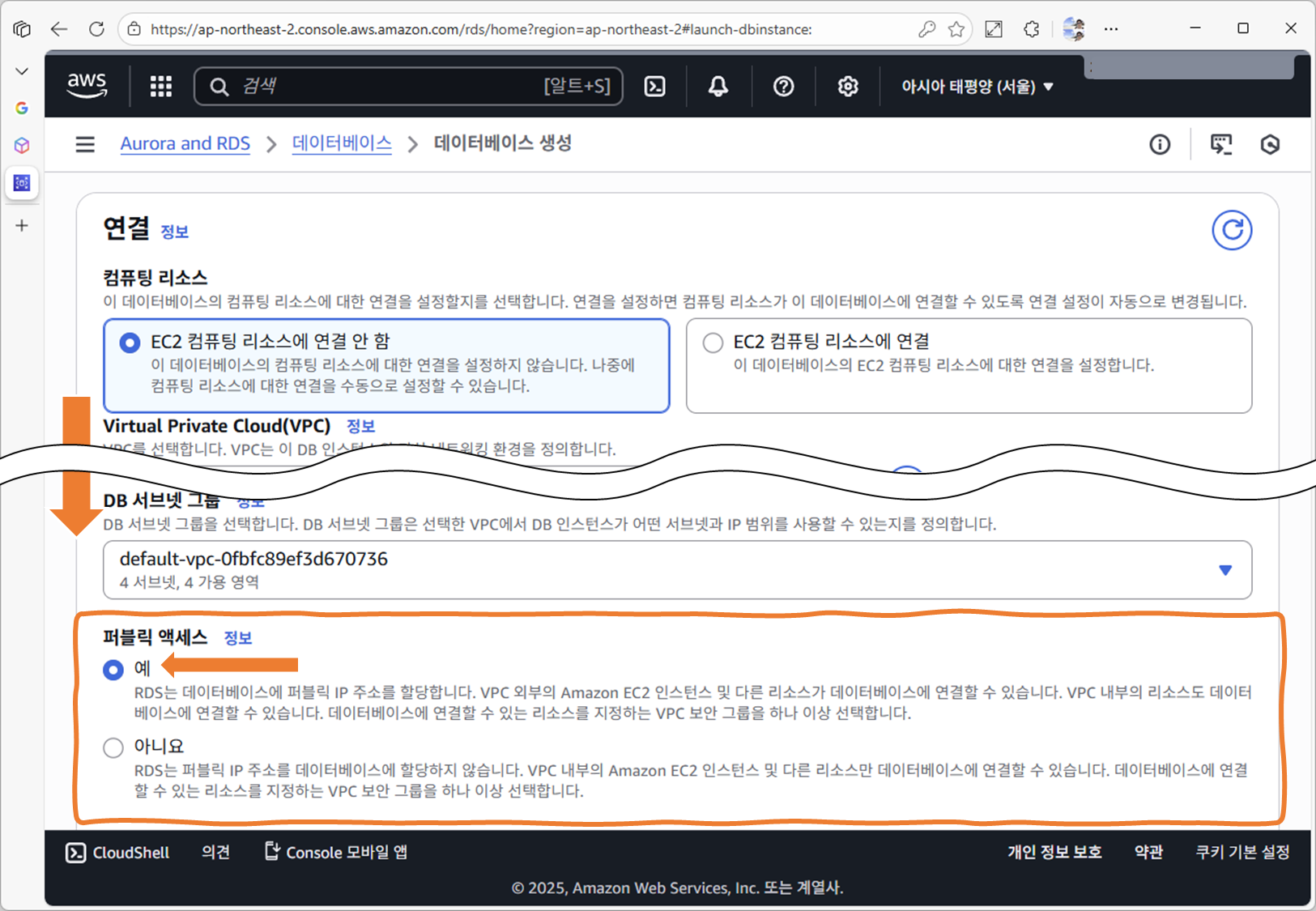Screen dimensions: 1316x911
Task: Click the AWS logo home icon
Action: click(x=87, y=85)
